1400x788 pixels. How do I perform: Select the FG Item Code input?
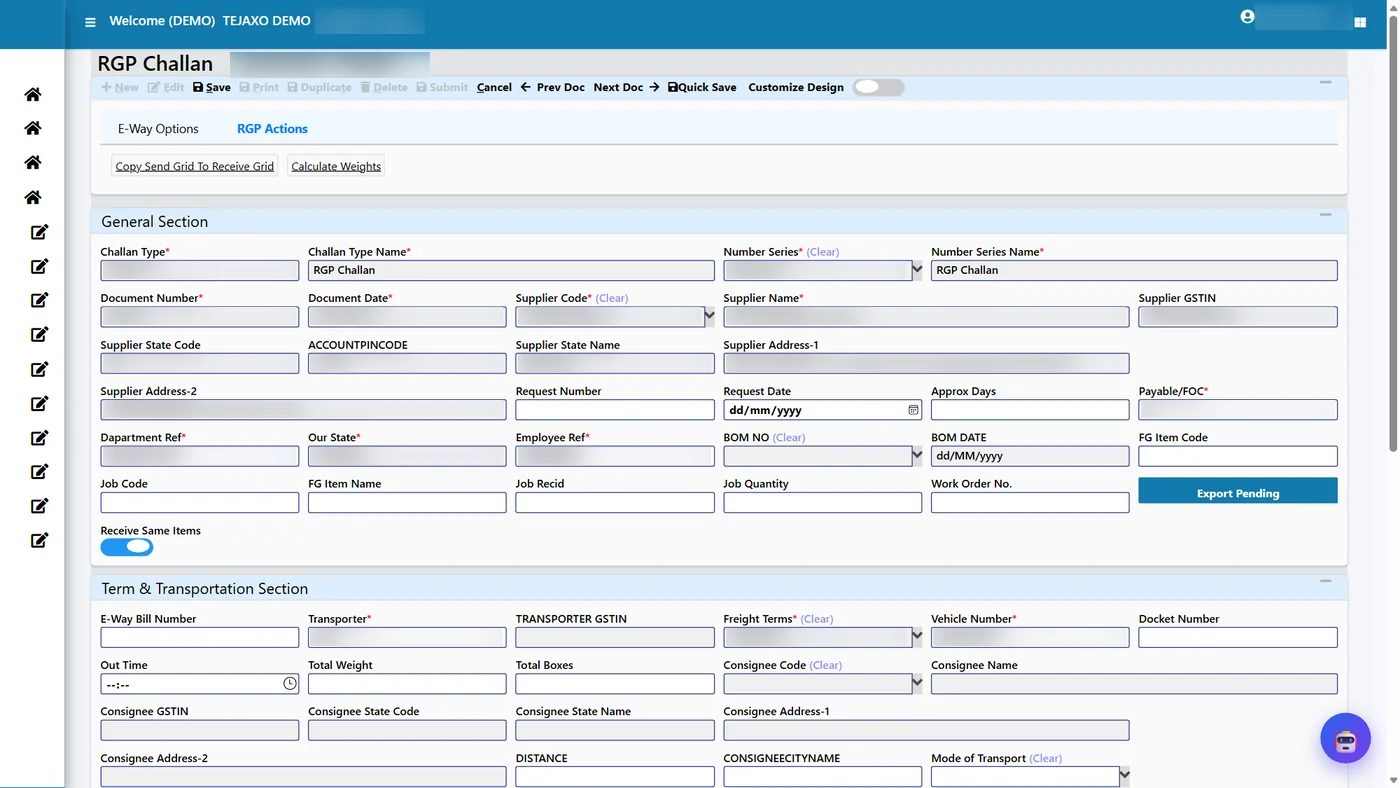click(1238, 456)
